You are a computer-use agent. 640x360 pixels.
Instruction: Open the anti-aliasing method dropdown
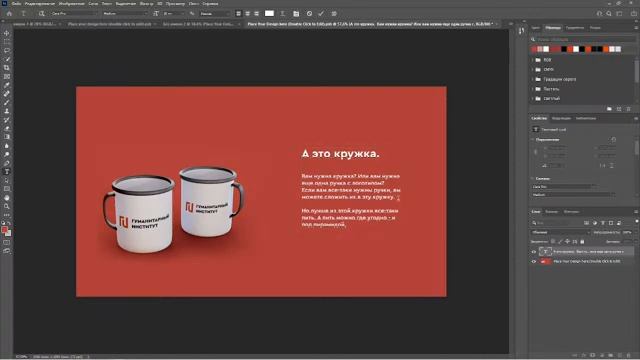[x=215, y=13]
